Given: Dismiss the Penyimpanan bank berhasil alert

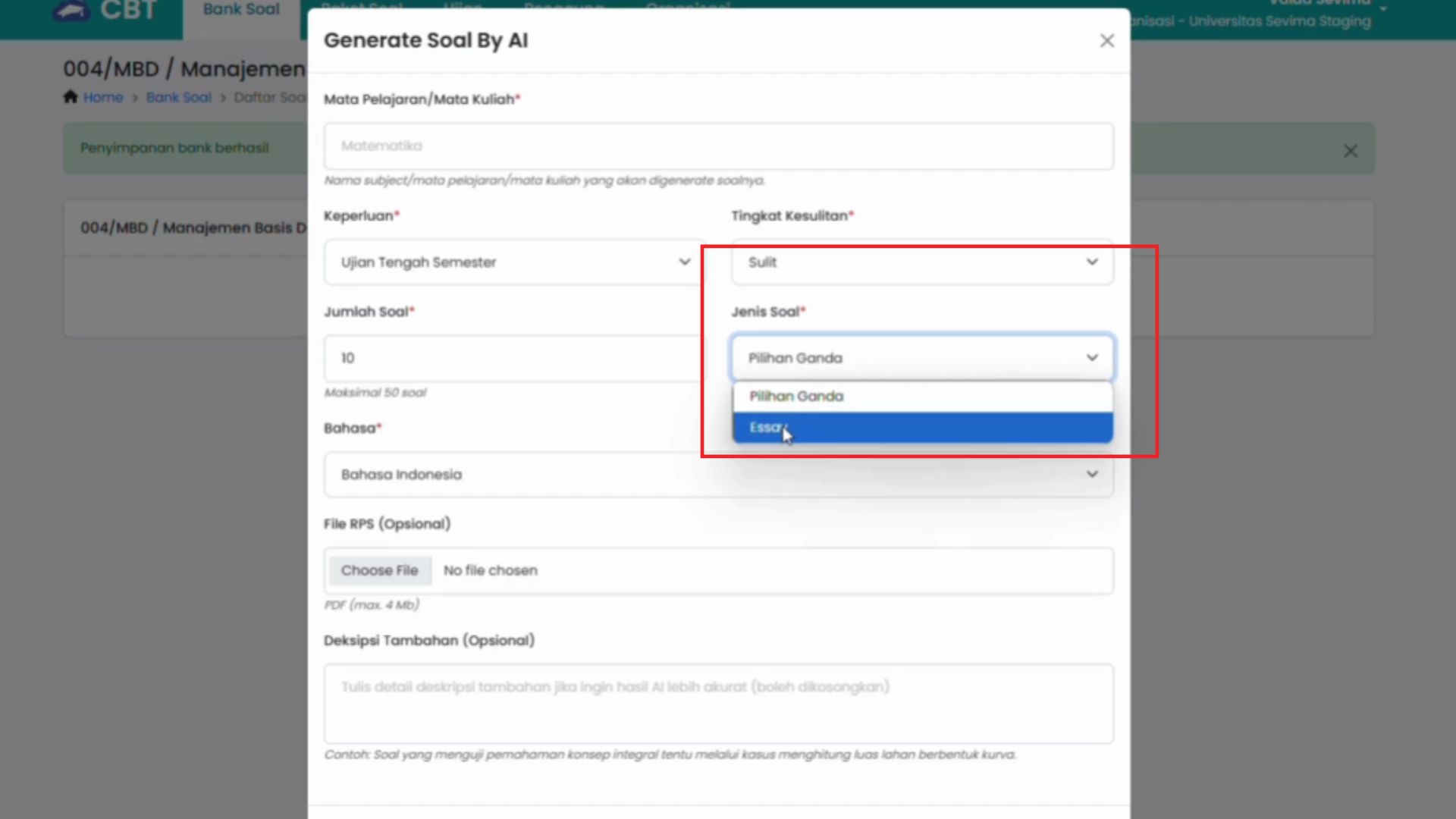Looking at the screenshot, I should 1350,151.
